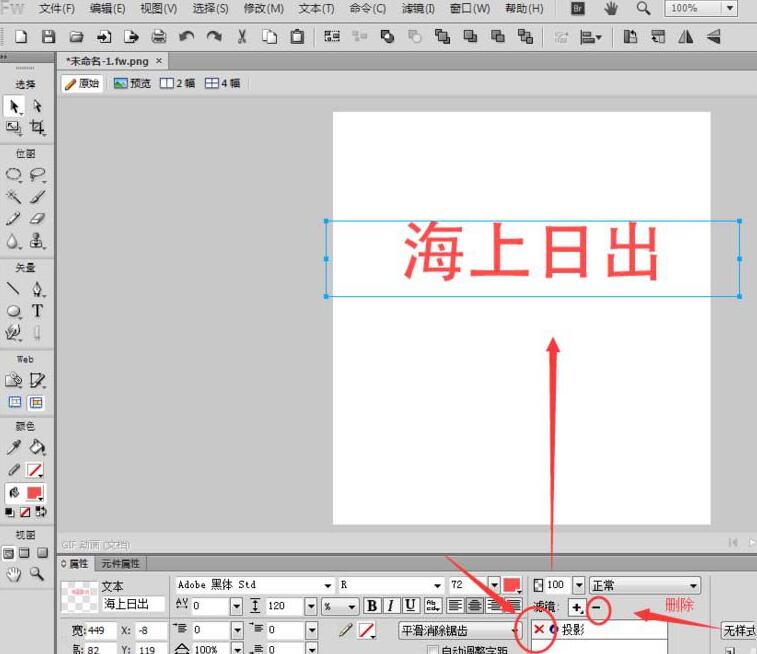Switch to 2 幅 view
757x654 pixels.
[177, 83]
